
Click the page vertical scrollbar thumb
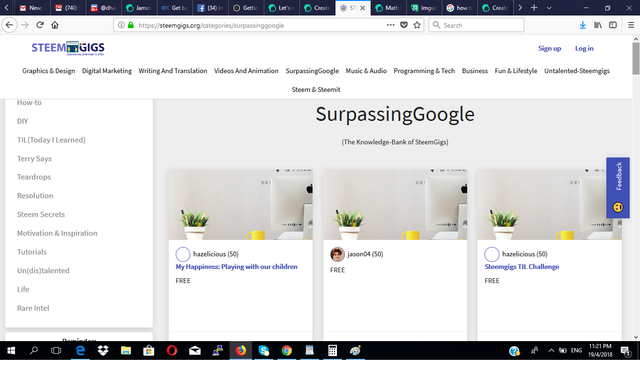click(x=636, y=58)
